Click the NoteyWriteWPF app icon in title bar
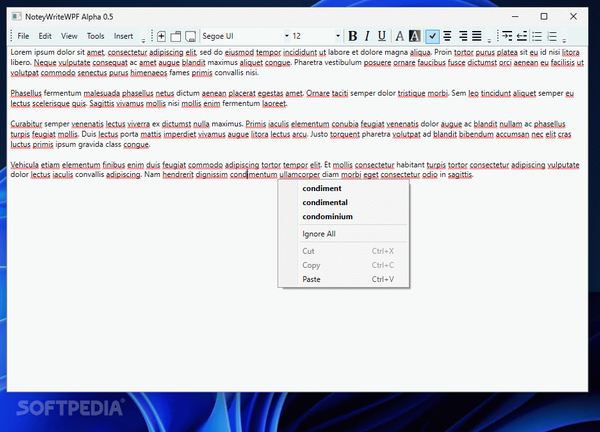600x432 pixels. click(16, 16)
